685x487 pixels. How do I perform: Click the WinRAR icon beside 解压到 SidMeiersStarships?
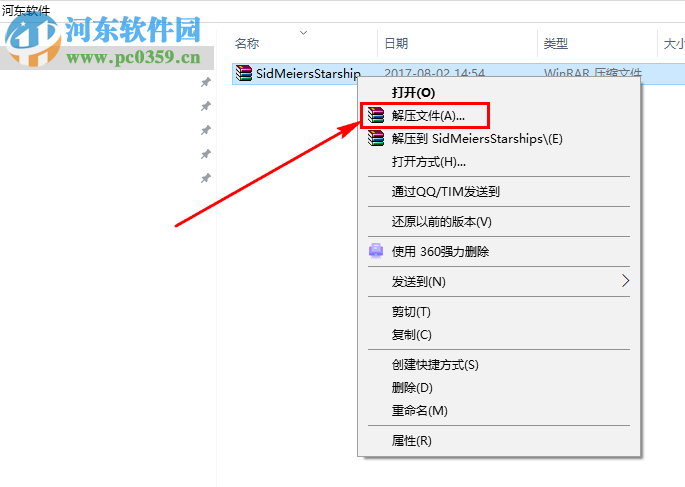pyautogui.click(x=376, y=138)
